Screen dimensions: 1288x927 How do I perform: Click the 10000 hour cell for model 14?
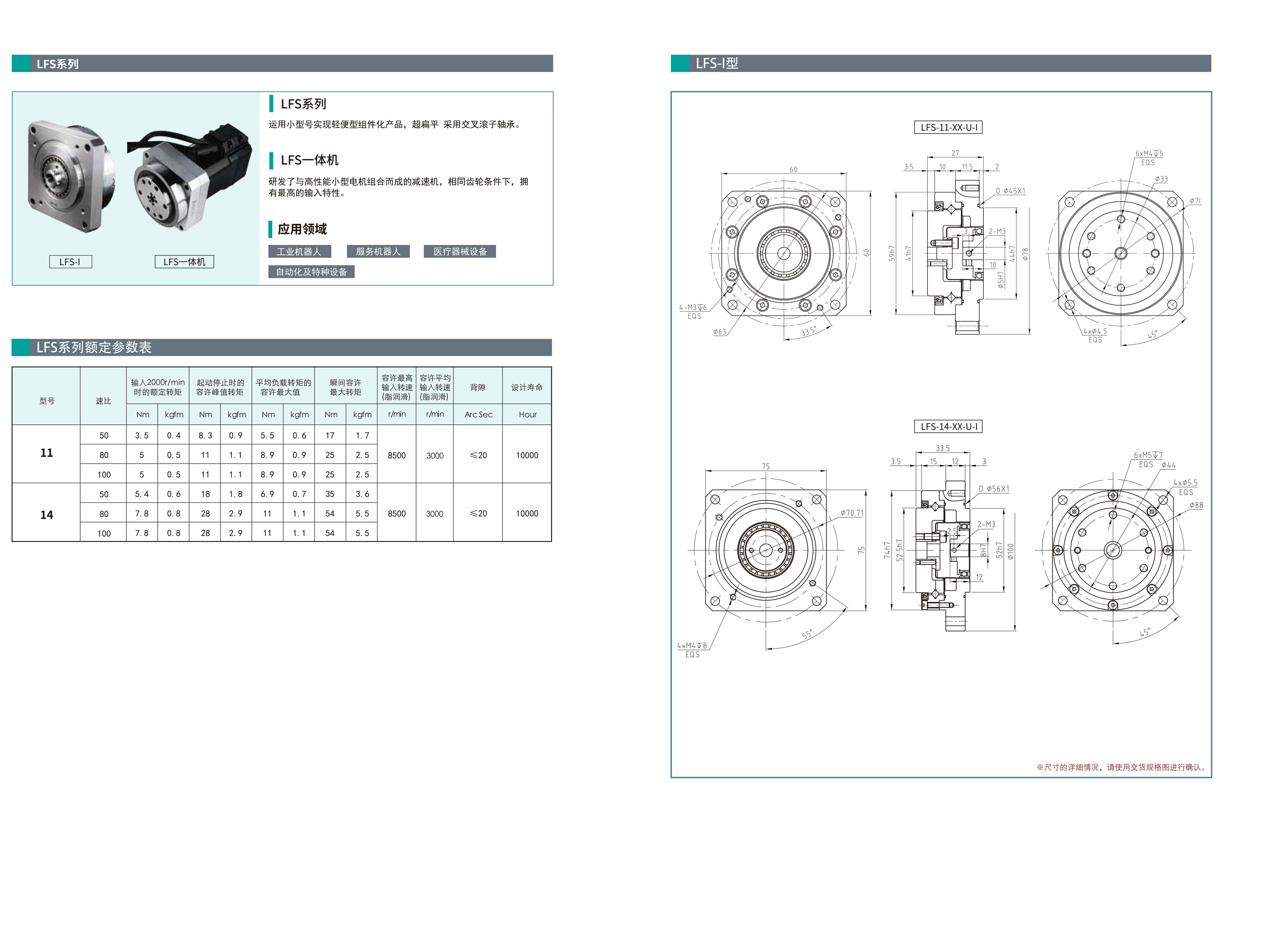(x=527, y=513)
